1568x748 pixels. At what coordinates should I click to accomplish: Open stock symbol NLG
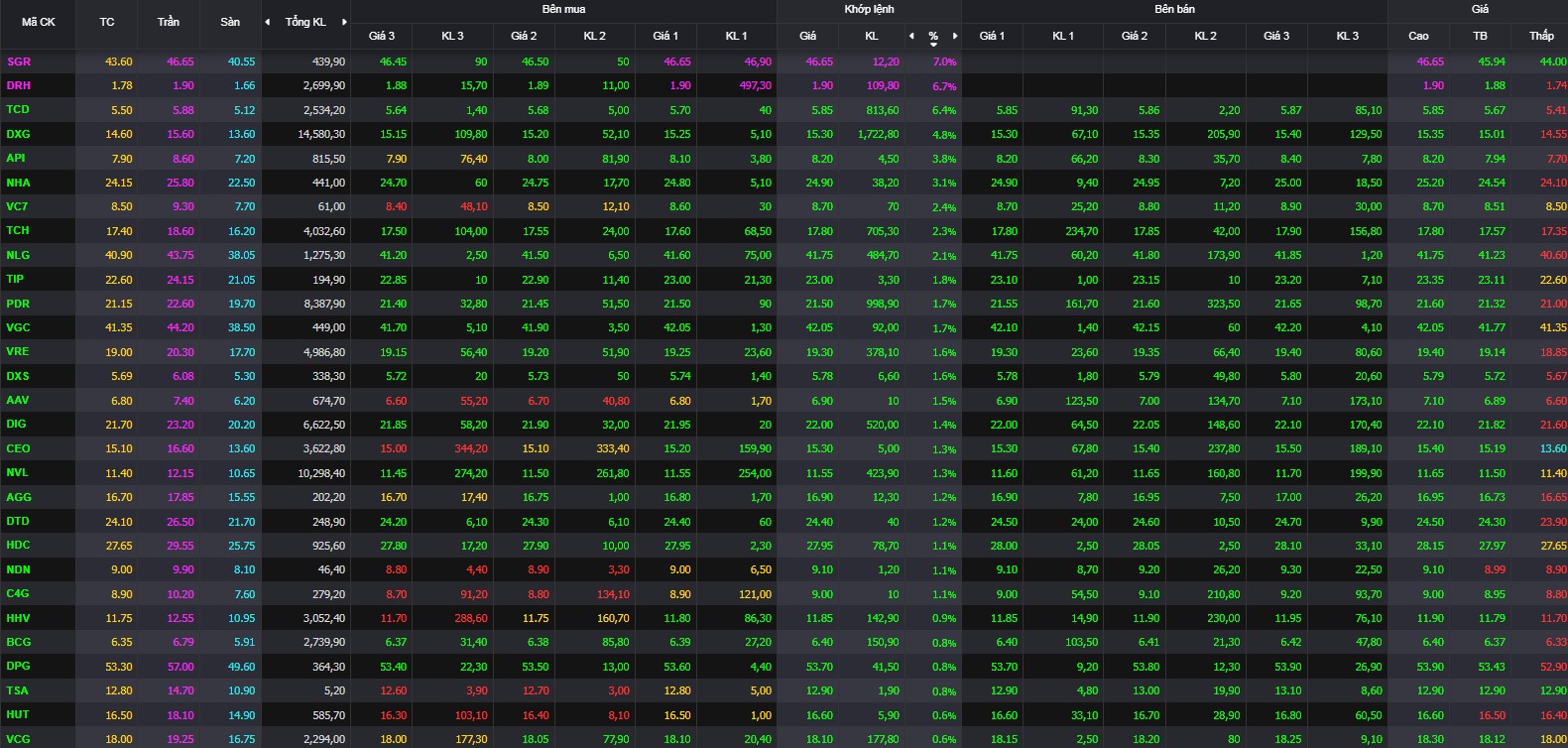pos(18,255)
